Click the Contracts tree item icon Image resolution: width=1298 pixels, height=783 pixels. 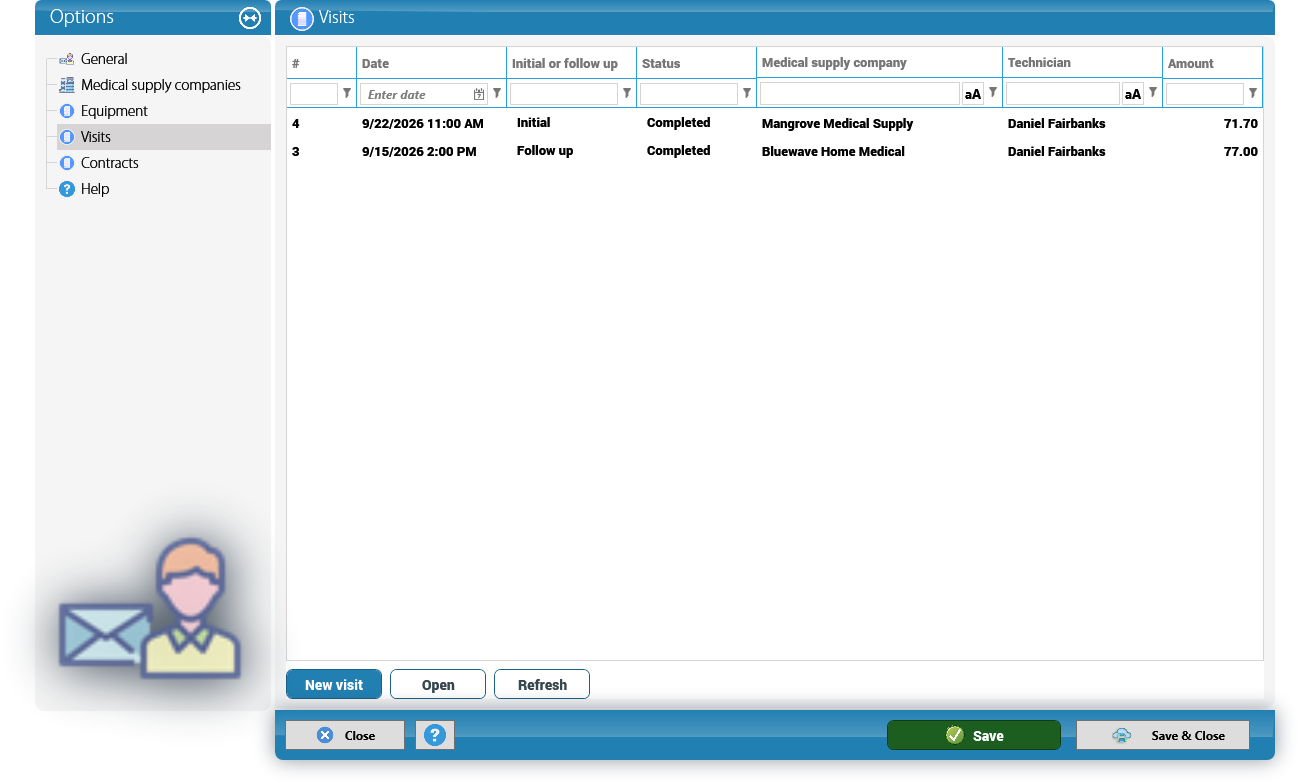point(67,163)
